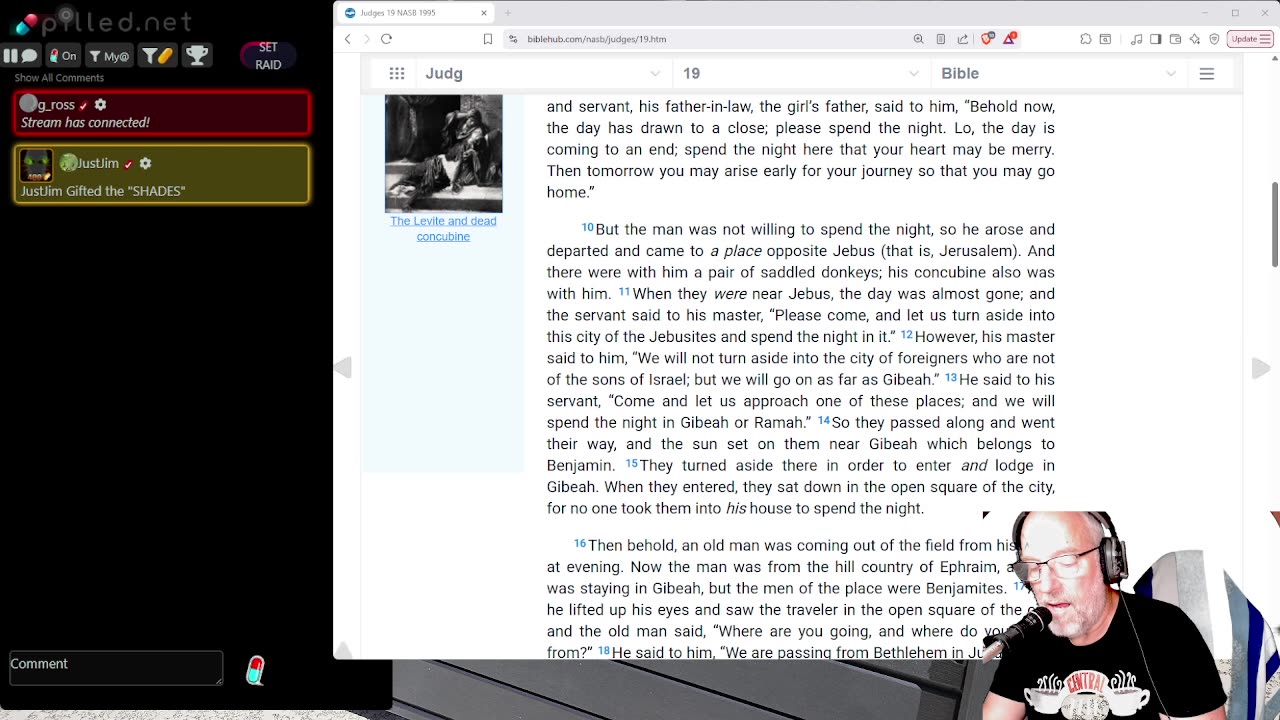The height and width of the screenshot is (720, 1280).
Task: Close the Judges 19 browser tab
Action: coord(484,13)
